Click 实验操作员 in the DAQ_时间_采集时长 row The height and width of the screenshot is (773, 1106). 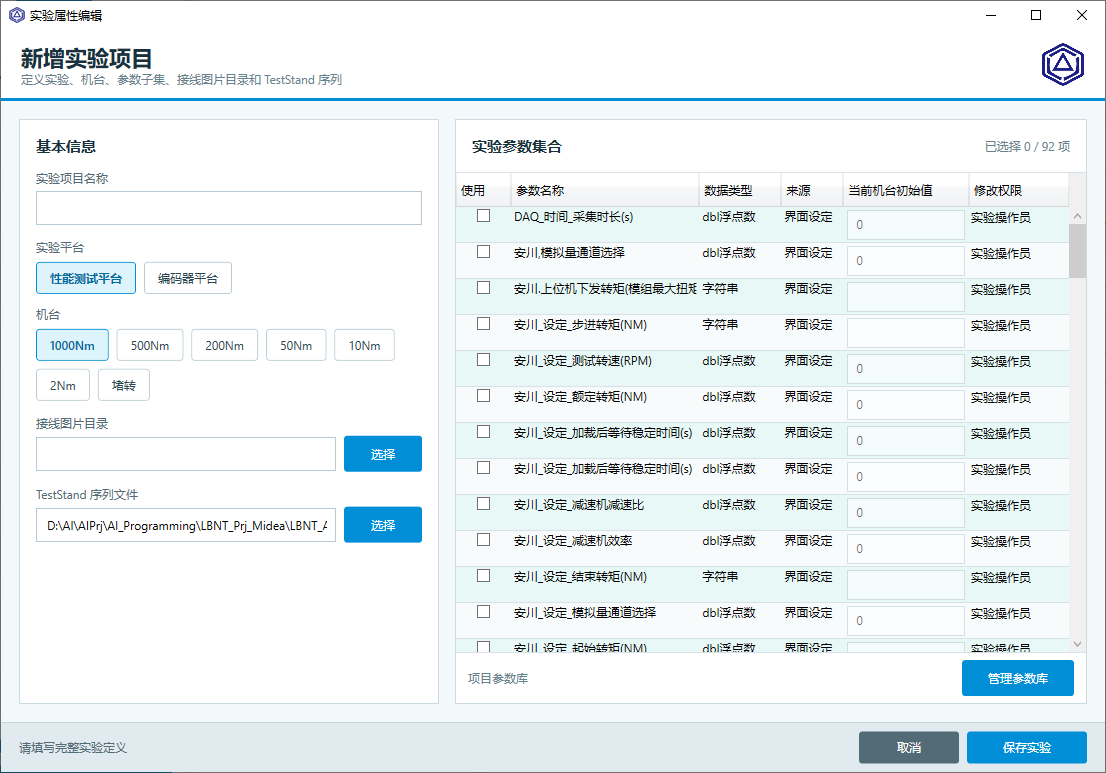click(1000, 217)
